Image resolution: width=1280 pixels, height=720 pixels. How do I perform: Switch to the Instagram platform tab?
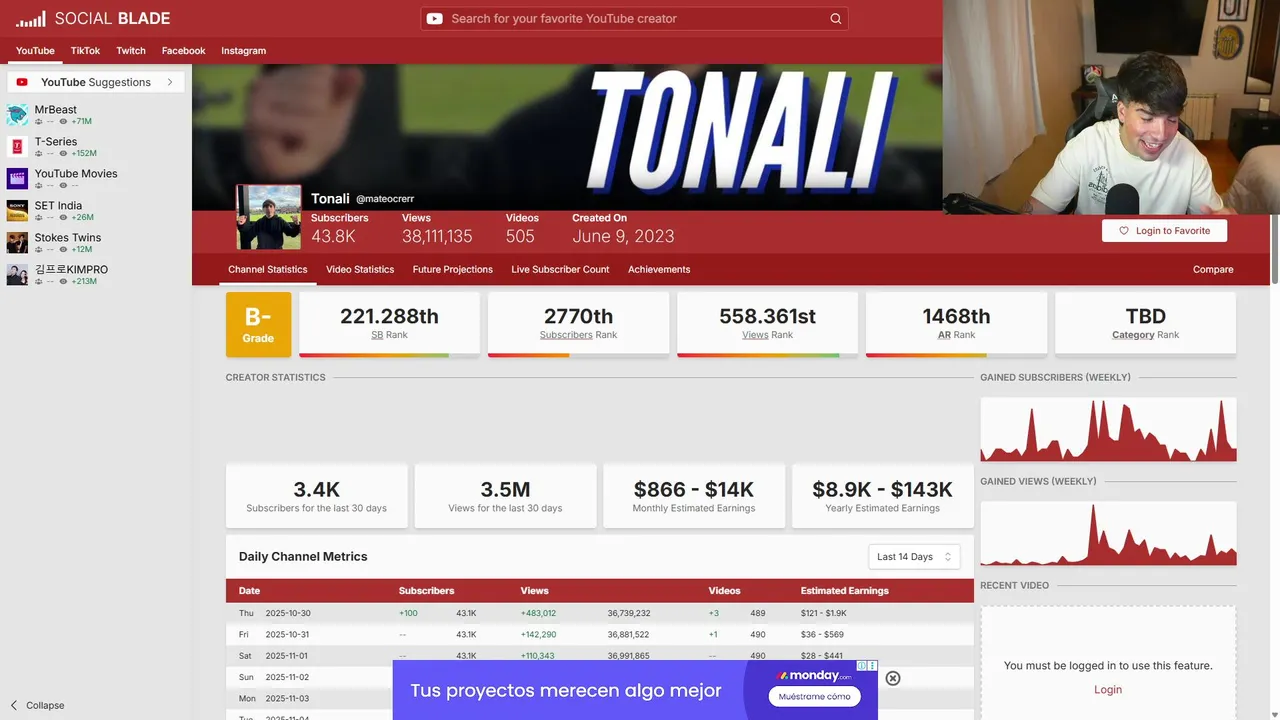[244, 51]
